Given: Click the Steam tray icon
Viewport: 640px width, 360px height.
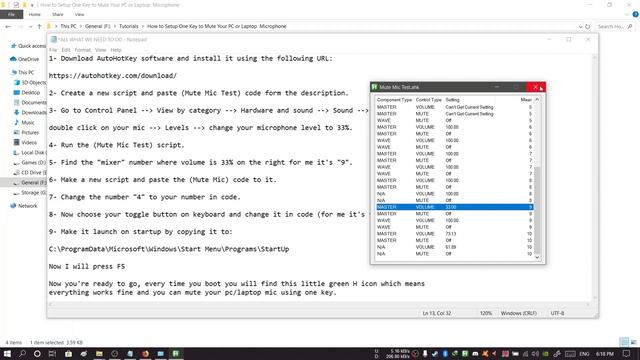Looking at the screenshot, I should click(x=434, y=354).
